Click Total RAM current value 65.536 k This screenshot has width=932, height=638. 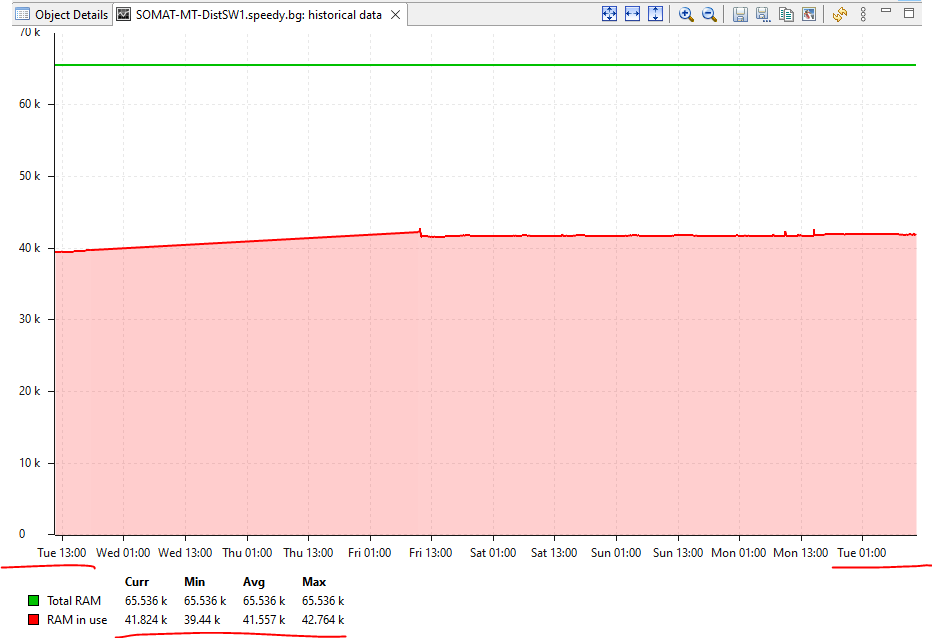click(x=146, y=601)
